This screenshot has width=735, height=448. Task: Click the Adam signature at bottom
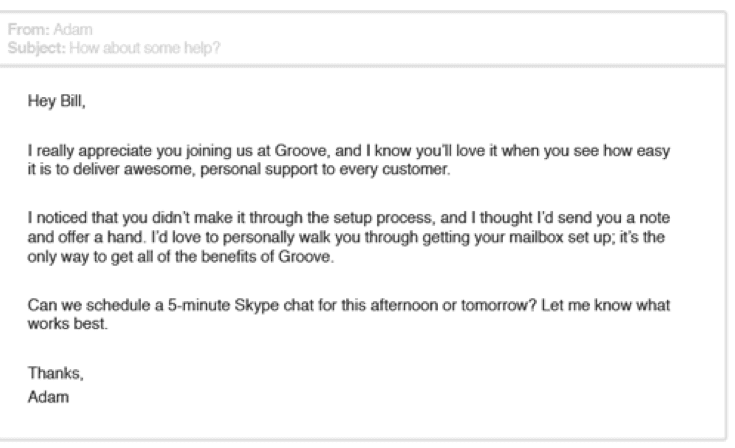44,393
